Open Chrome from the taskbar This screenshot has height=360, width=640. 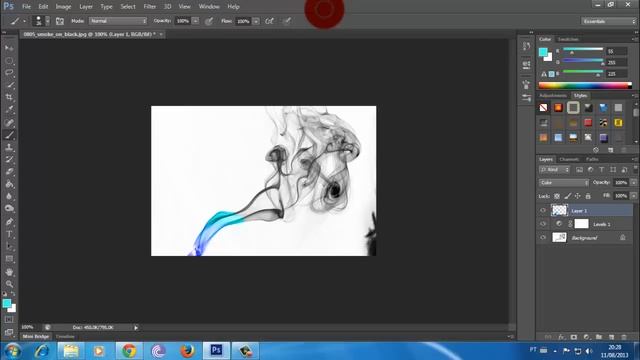129,351
